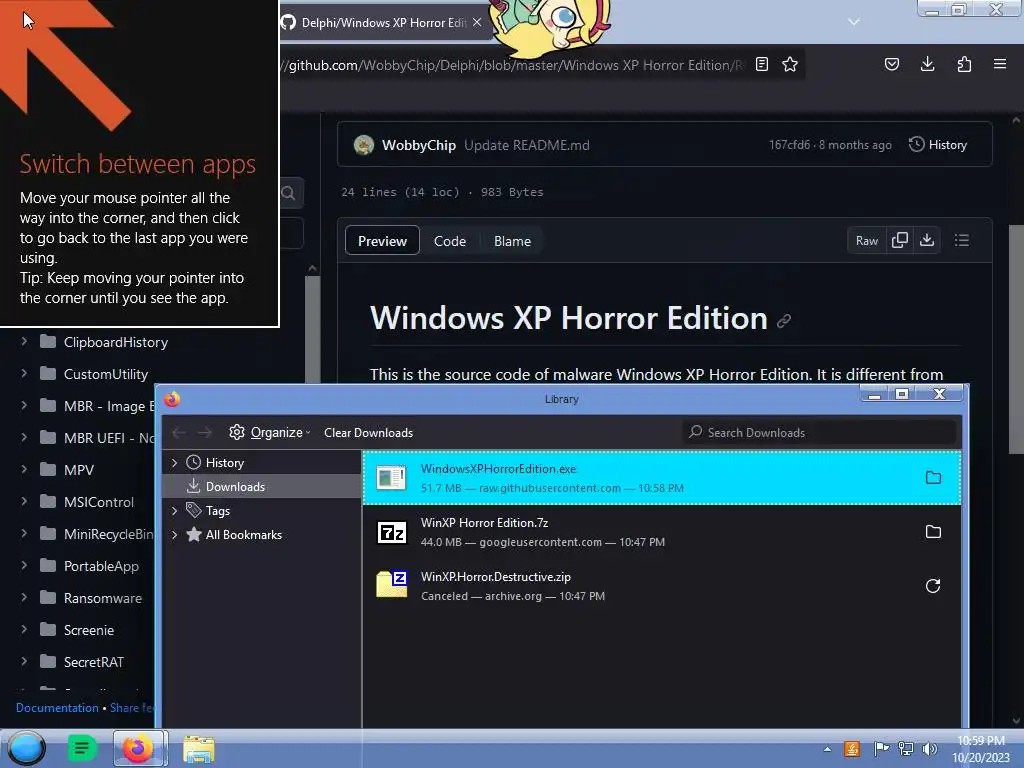Select the WindowsXPHorrorEdition.exe download entry

[661, 478]
